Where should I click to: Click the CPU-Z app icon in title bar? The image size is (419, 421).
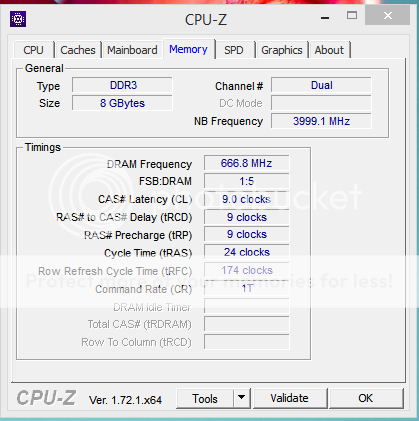(x=18, y=19)
